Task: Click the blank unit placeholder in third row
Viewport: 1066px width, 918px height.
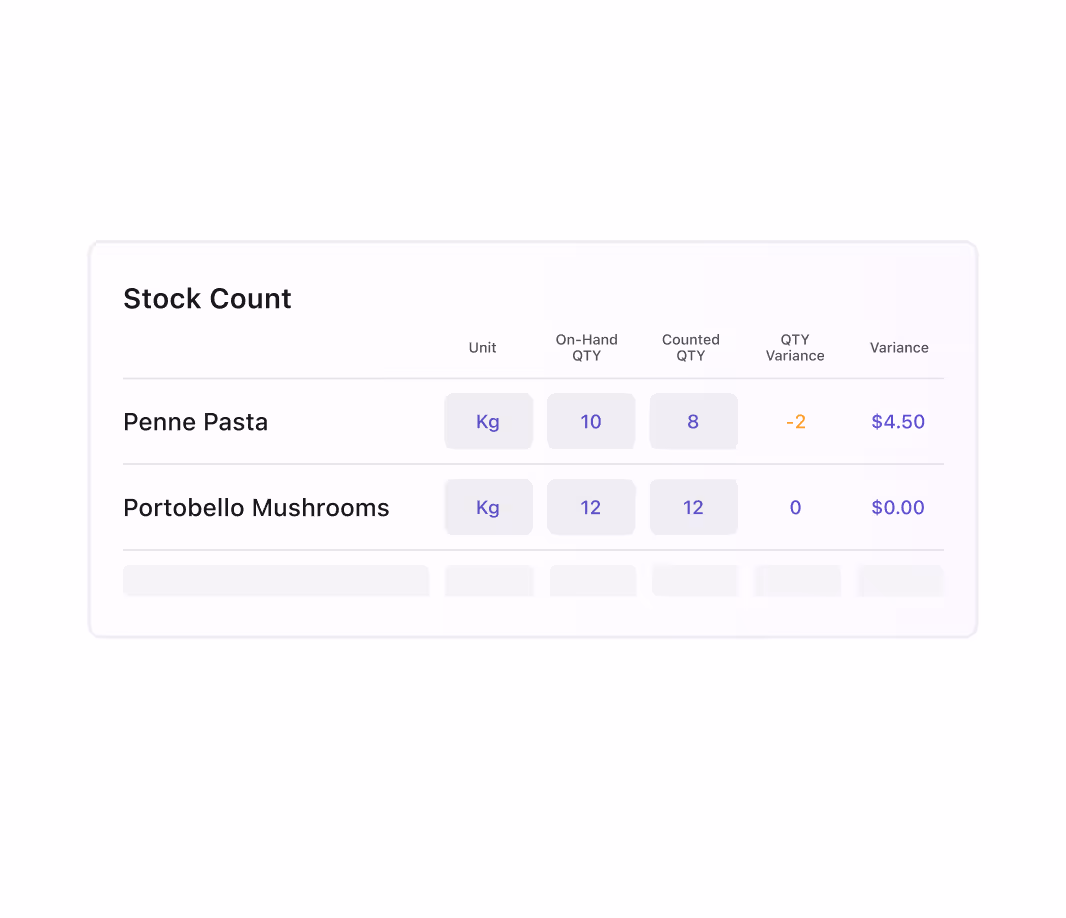Action: [489, 581]
